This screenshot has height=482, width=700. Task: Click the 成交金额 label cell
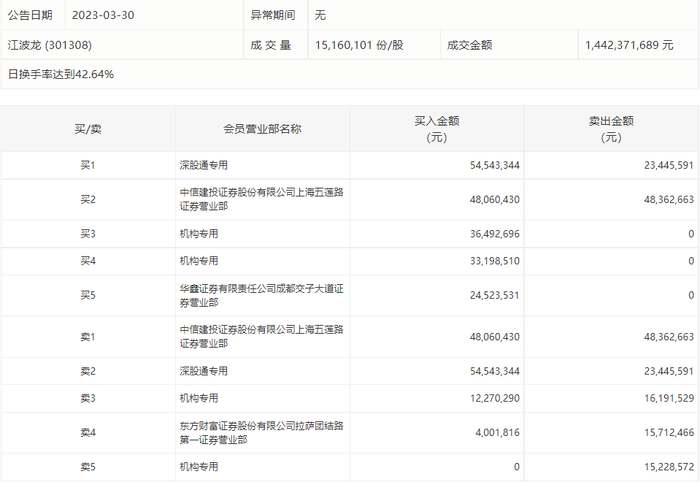(509, 45)
